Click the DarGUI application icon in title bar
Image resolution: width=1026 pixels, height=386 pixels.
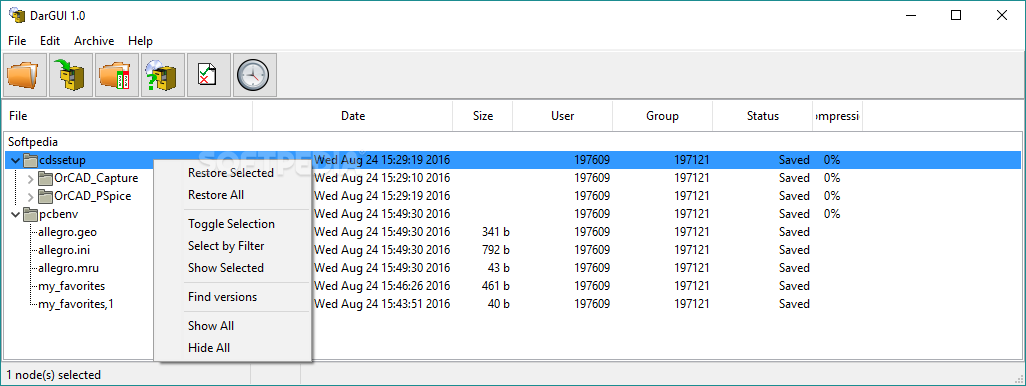click(x=16, y=15)
